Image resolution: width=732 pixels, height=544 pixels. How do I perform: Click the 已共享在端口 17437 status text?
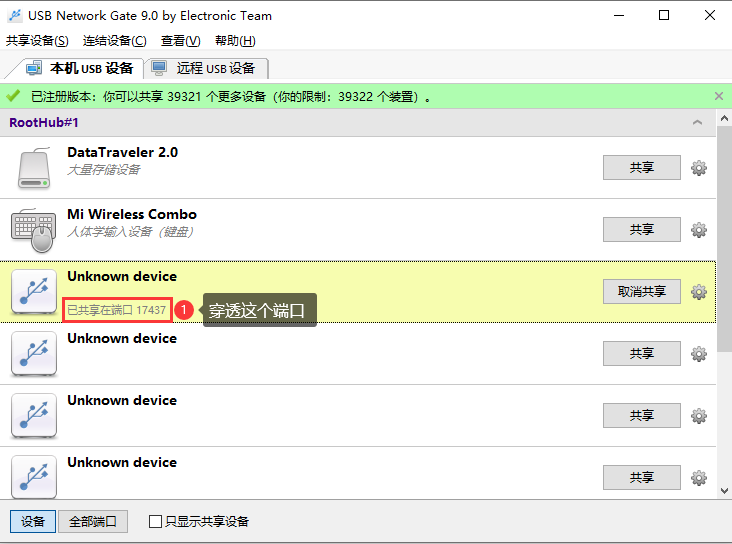[117, 310]
